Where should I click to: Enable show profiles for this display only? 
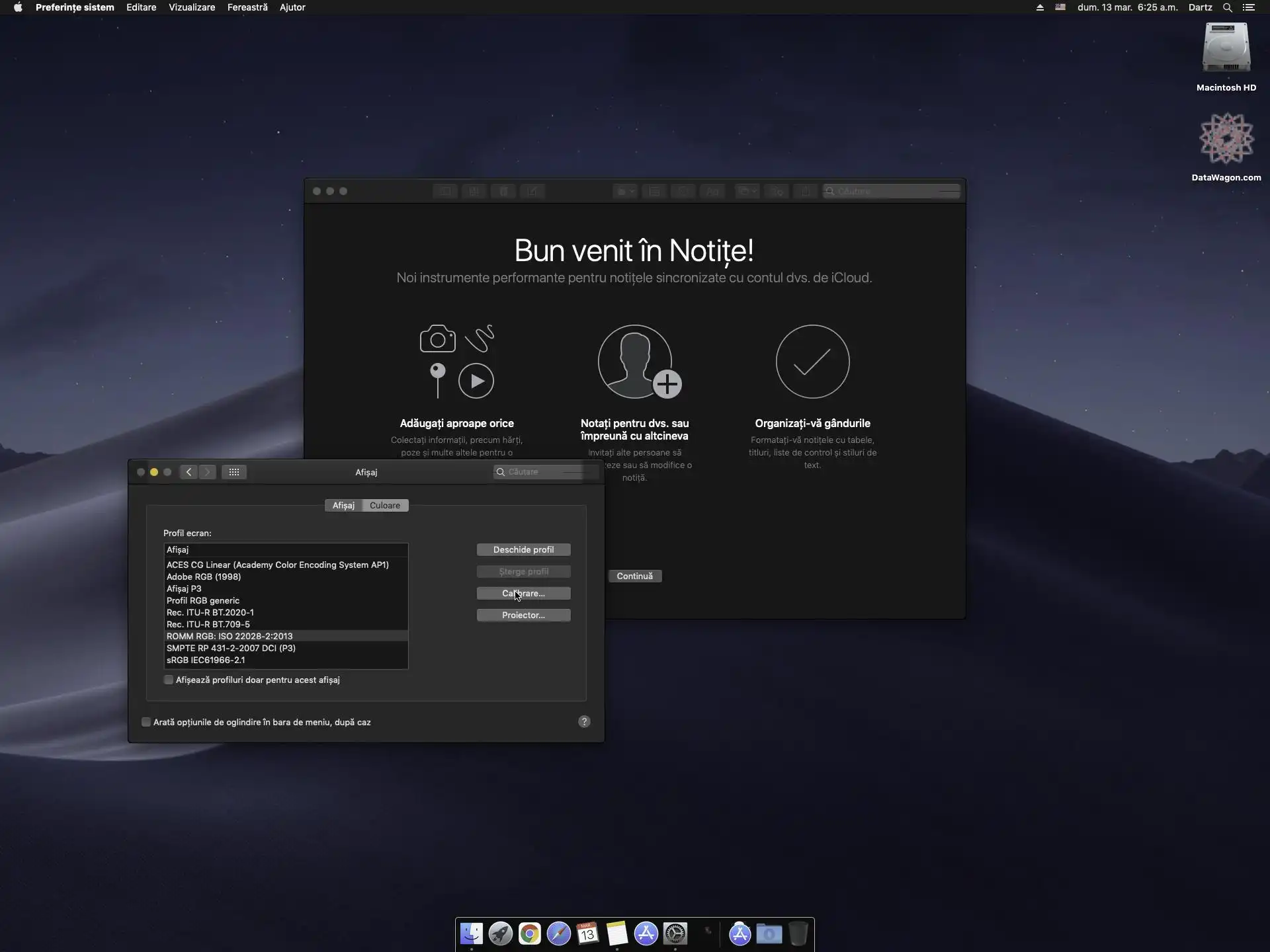tap(169, 680)
